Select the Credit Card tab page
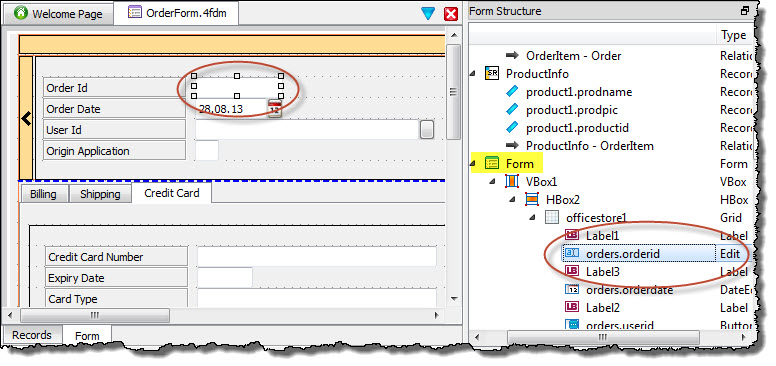This screenshot has height=366, width=776. [x=172, y=193]
